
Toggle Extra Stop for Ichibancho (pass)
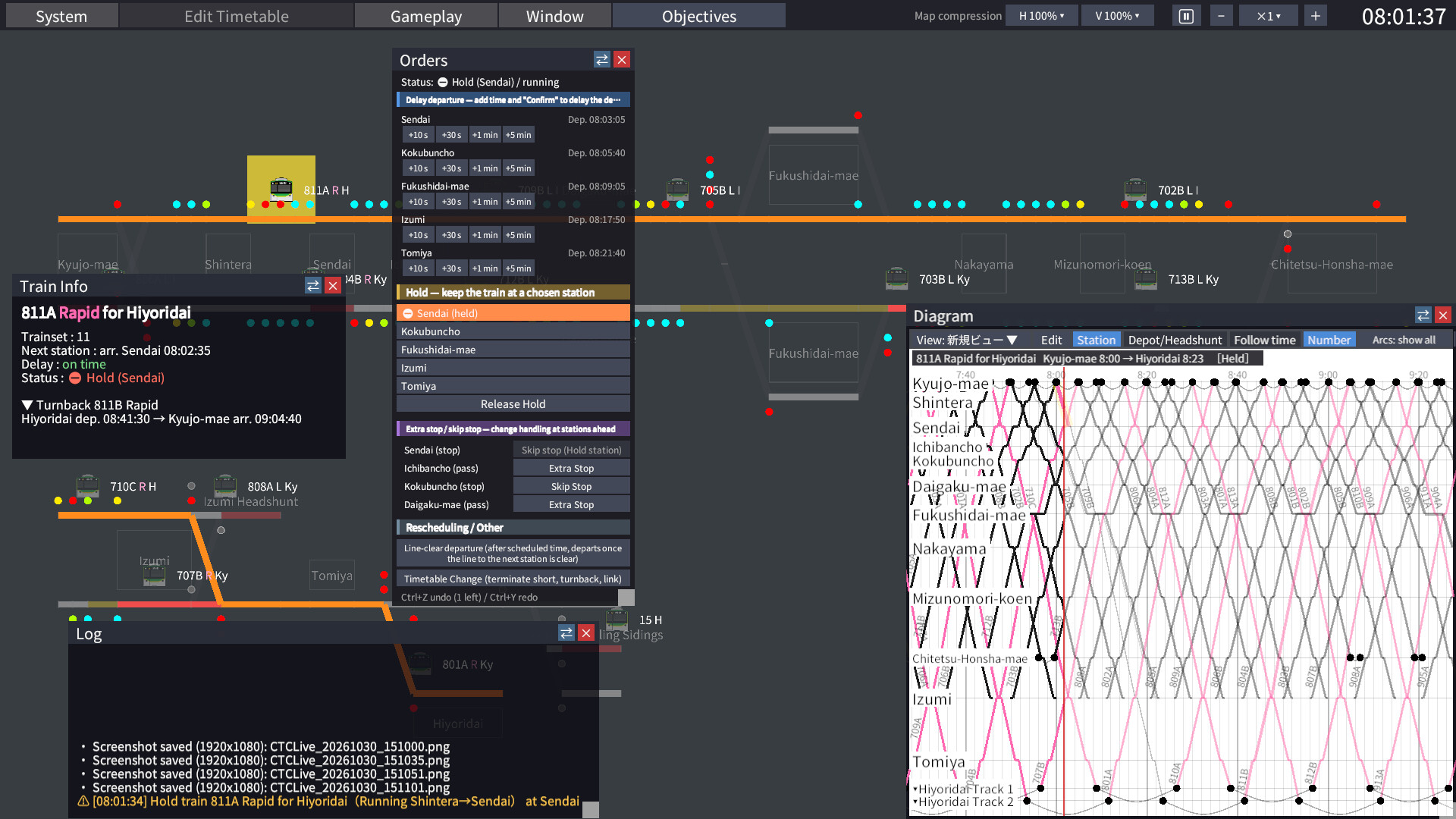coord(571,469)
